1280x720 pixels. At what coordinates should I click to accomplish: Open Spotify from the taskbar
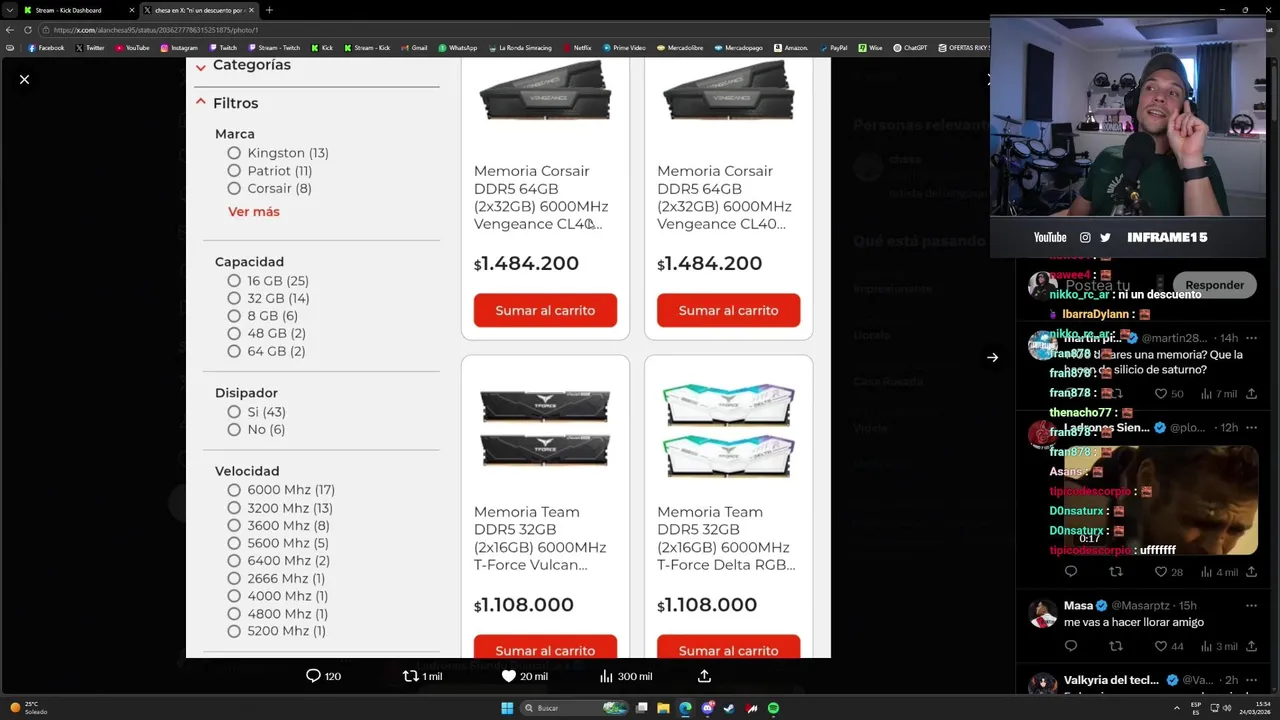(774, 708)
